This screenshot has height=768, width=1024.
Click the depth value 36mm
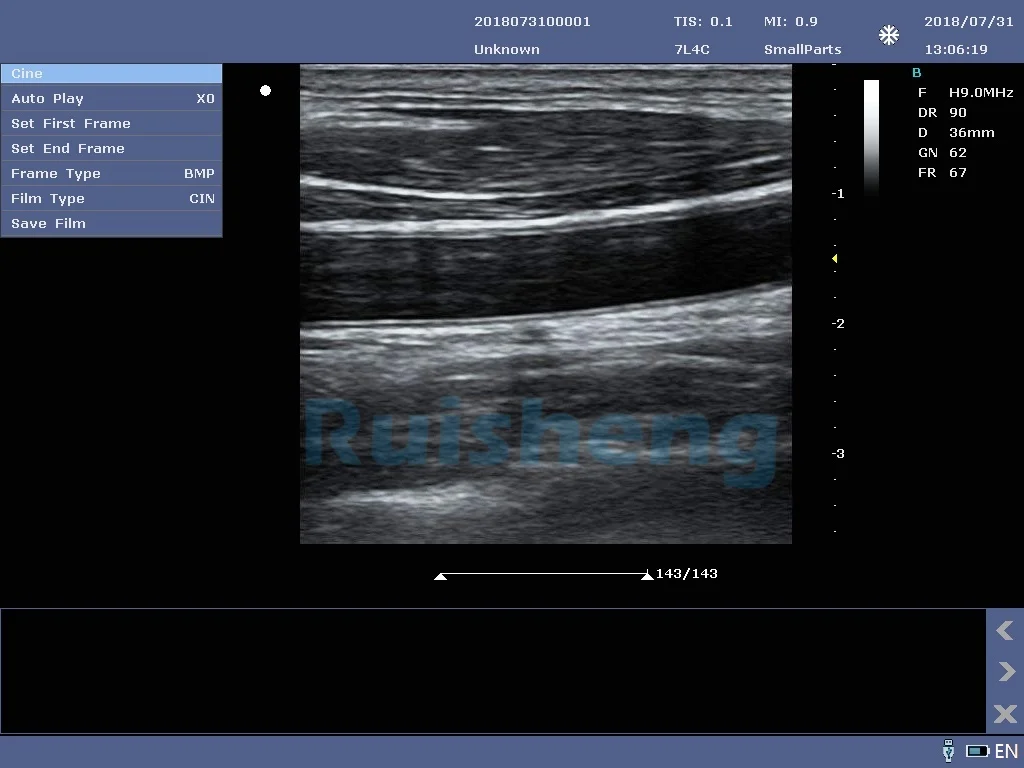[x=972, y=133]
